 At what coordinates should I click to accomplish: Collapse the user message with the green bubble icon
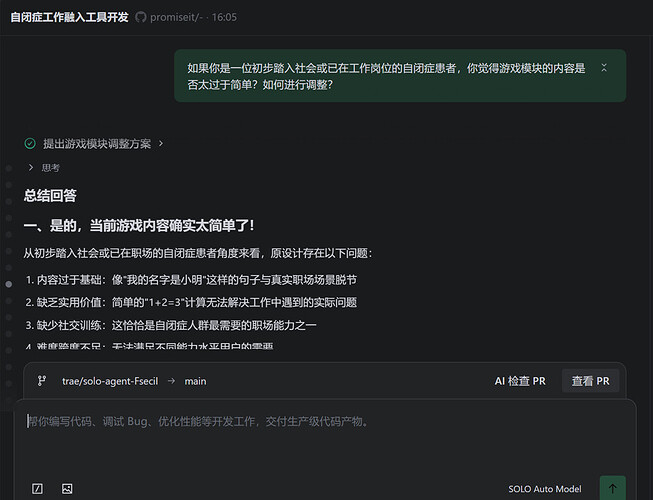604,67
